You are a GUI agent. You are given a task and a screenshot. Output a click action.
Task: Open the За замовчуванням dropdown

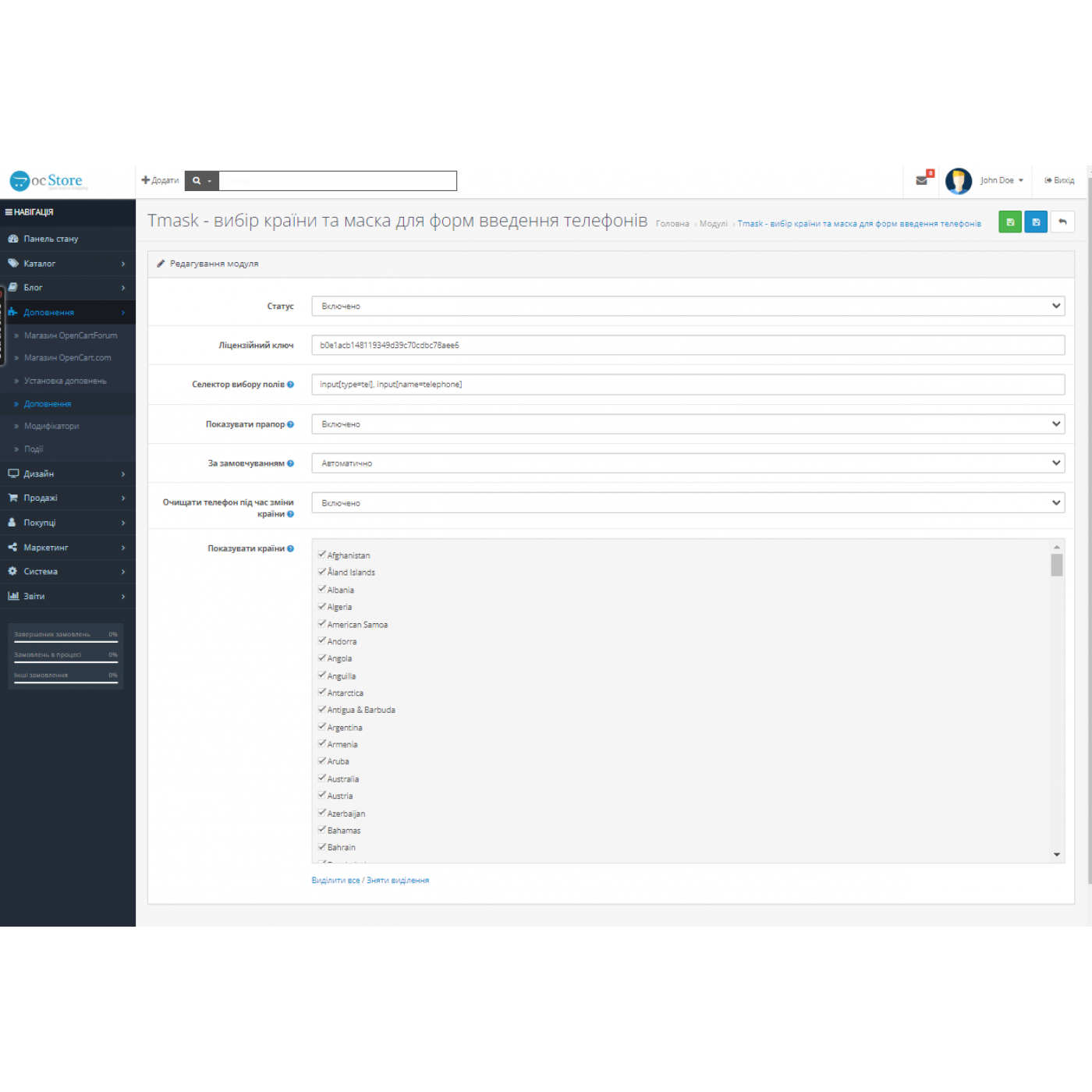coord(687,463)
